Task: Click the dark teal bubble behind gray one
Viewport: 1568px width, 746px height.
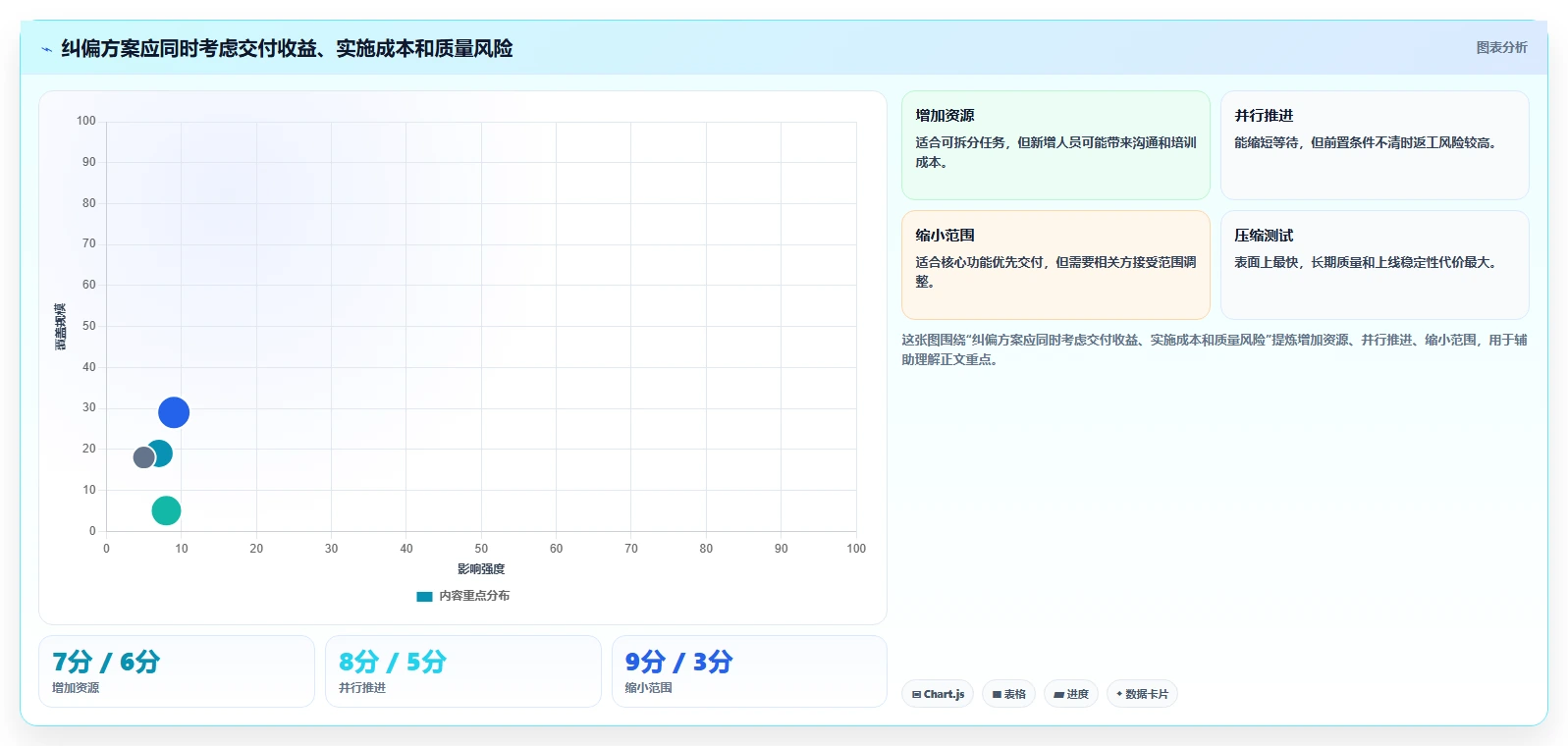Action: 162,453
